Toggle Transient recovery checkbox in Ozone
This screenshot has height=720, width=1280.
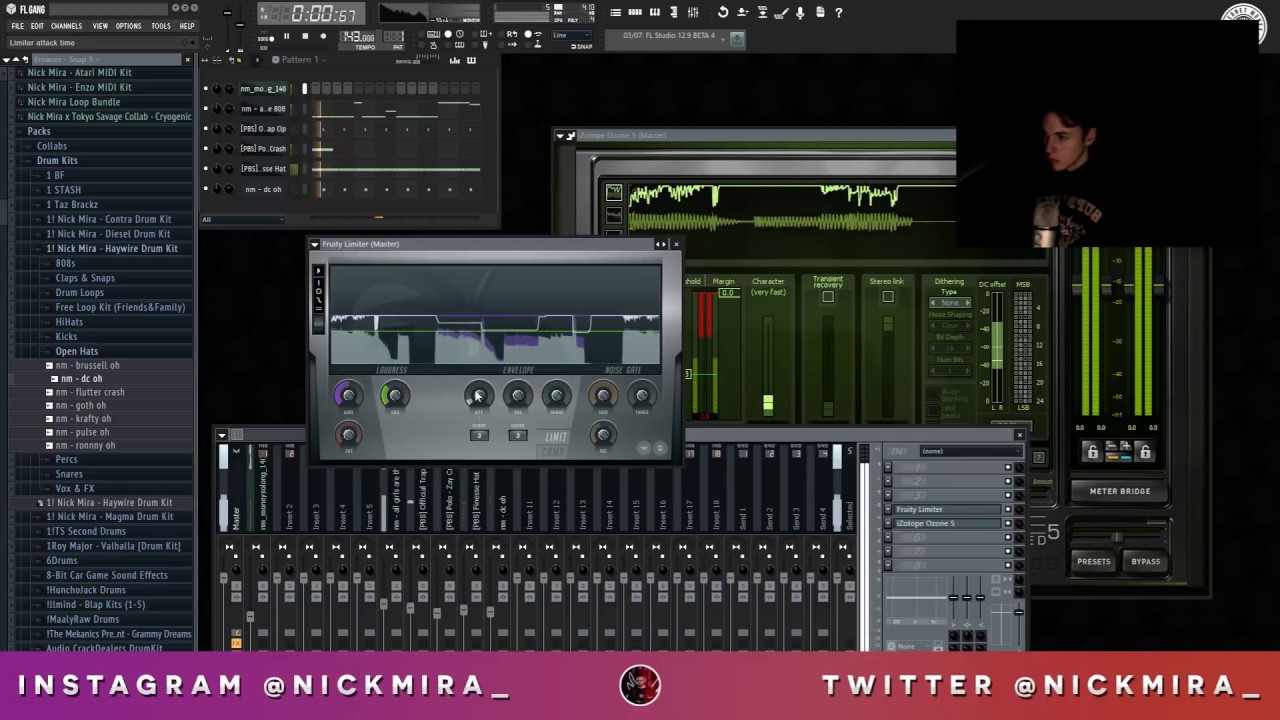(828, 297)
